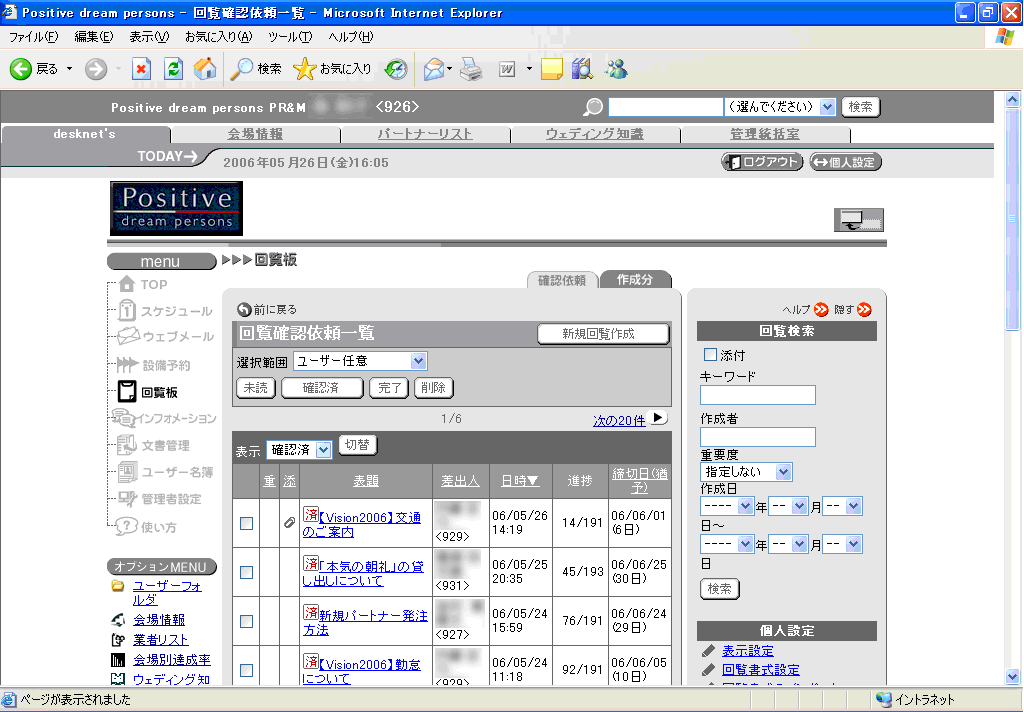Select checkbox for 新規パートナー発注方法 row
Viewport: 1024px width, 712px height.
tap(246, 621)
